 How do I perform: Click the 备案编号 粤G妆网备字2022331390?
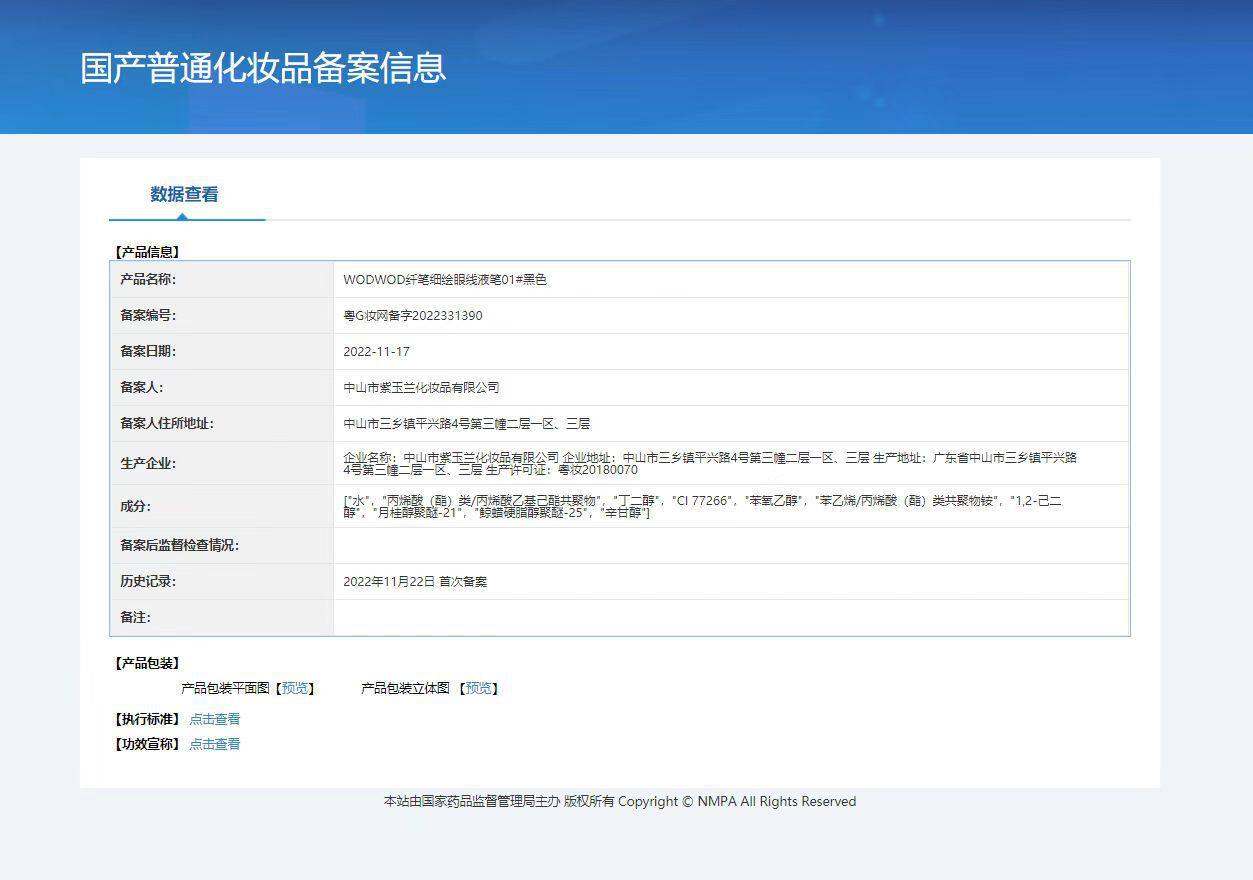pos(411,315)
